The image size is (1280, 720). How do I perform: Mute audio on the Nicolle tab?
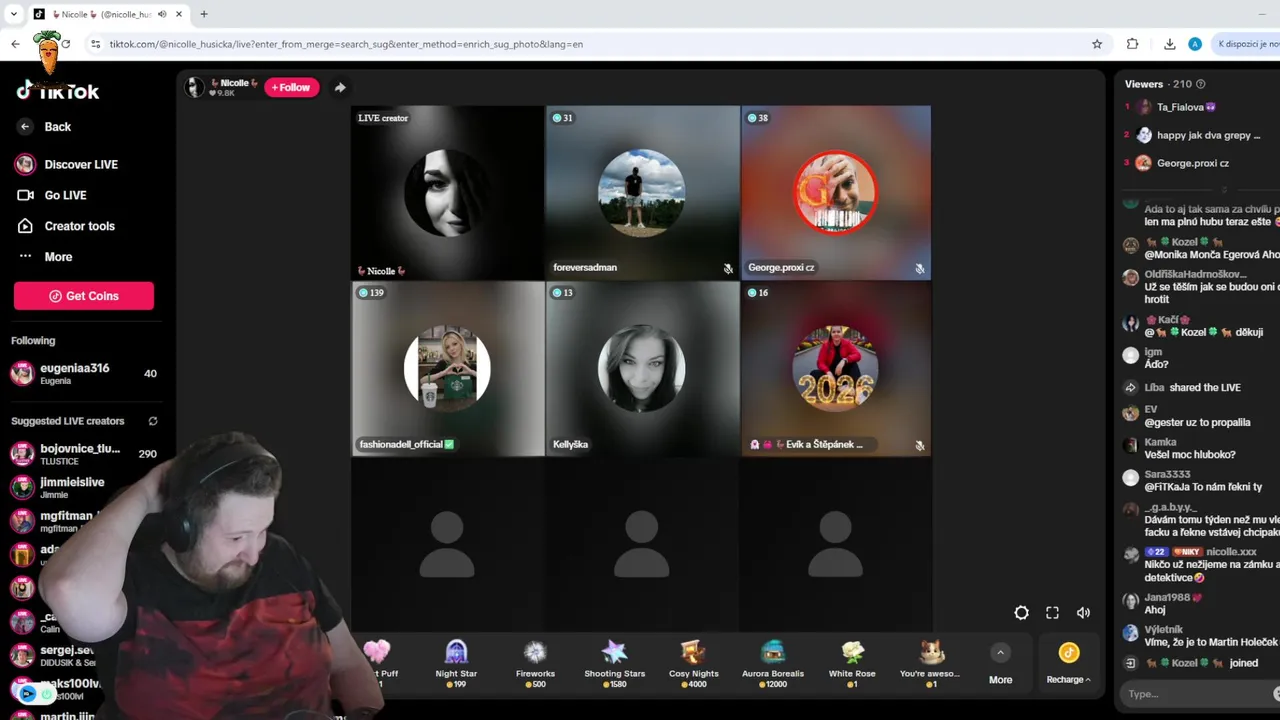coord(162,14)
